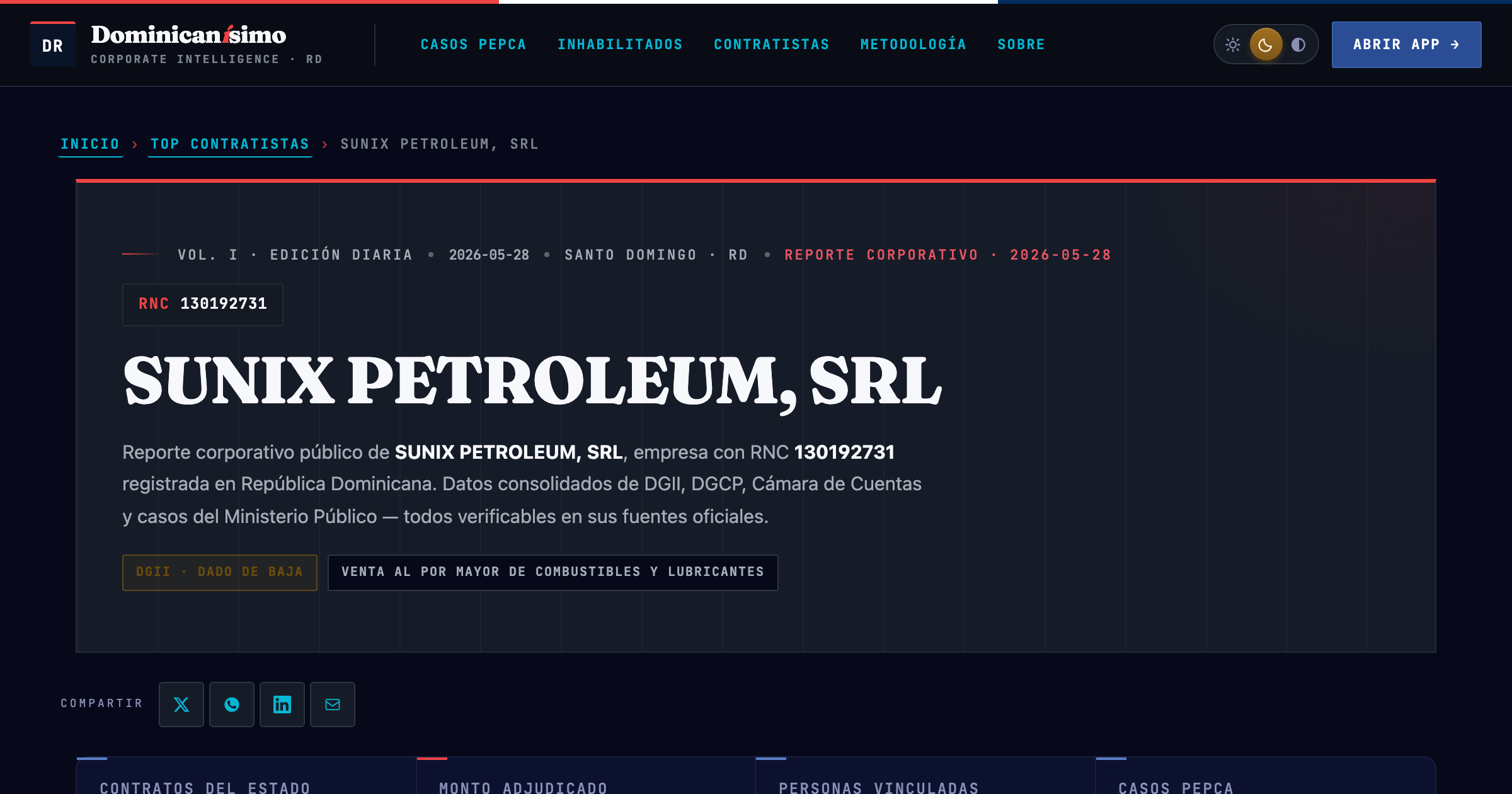The width and height of the screenshot is (1512, 794).
Task: Share by email envelope icon
Action: [333, 705]
